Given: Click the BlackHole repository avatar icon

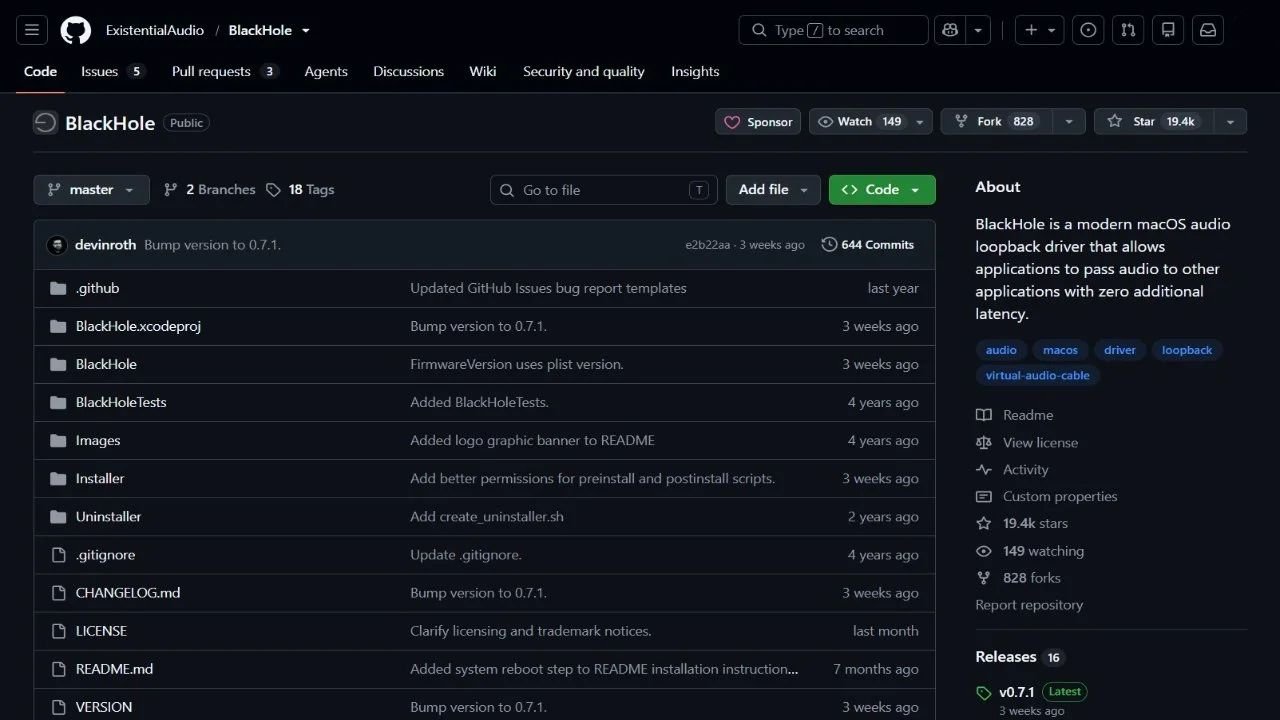Looking at the screenshot, I should pos(45,122).
